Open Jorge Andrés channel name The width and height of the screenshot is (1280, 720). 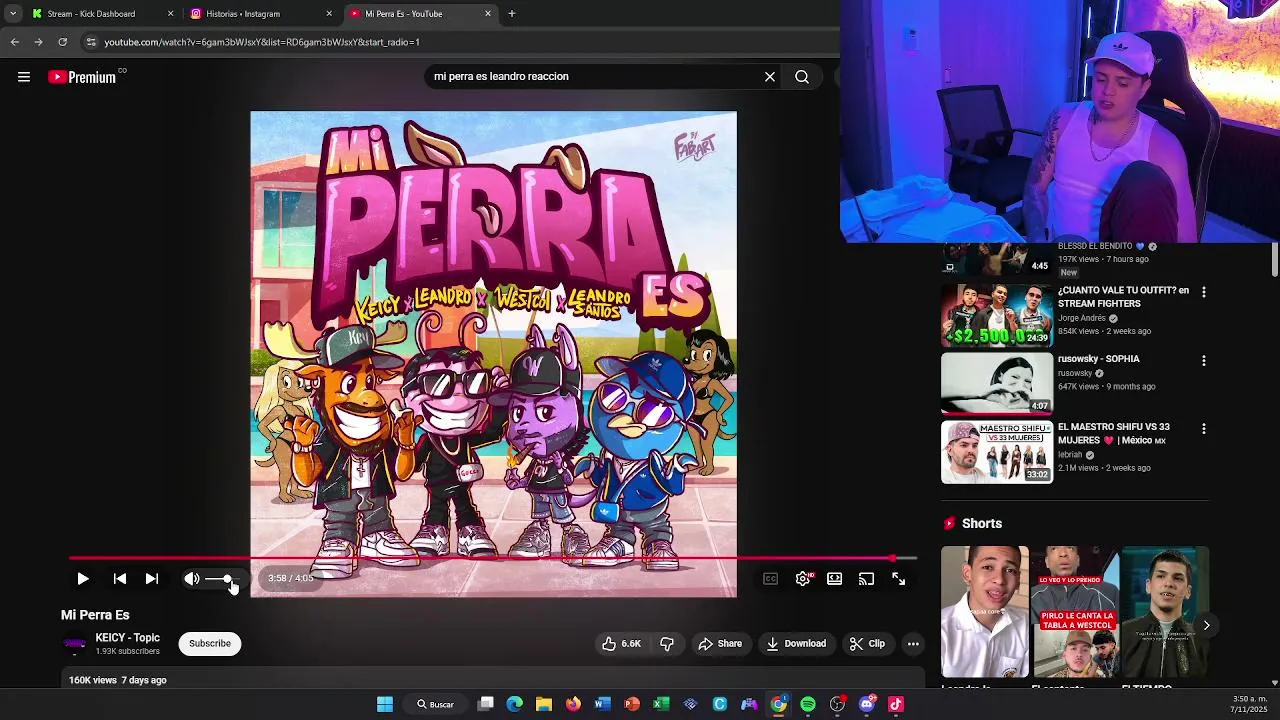pyautogui.click(x=1082, y=318)
